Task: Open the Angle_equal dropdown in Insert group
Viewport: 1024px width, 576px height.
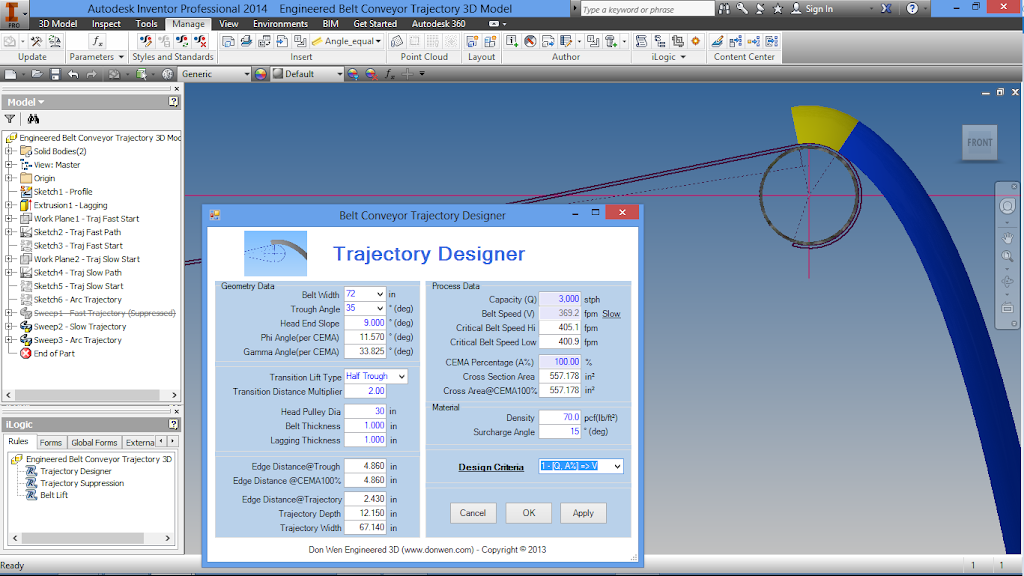Action: coord(377,41)
